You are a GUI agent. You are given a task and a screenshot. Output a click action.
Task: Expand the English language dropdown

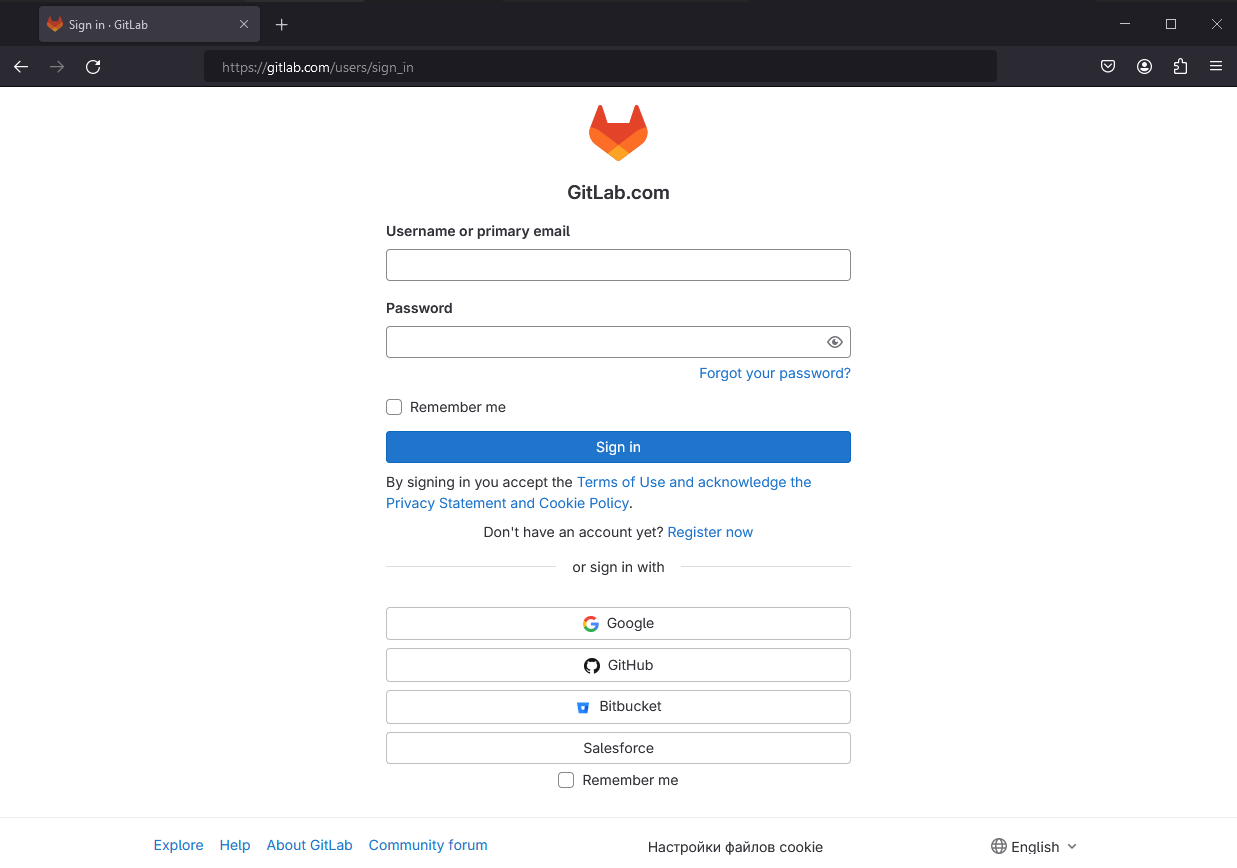click(1034, 846)
